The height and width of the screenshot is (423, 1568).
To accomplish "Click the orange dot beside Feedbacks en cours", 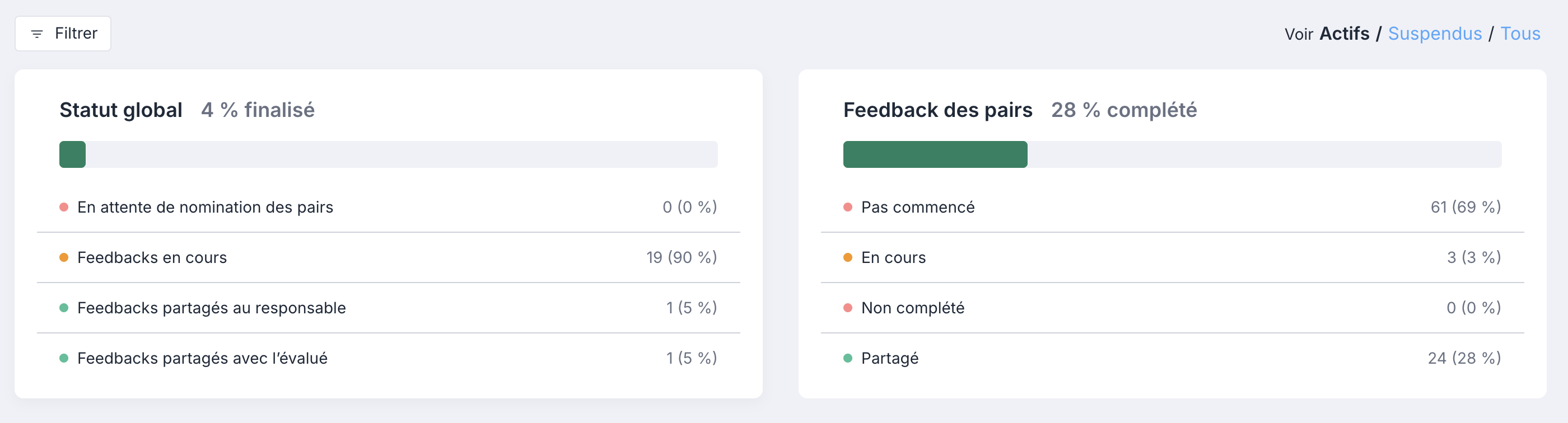I will click(x=64, y=258).
